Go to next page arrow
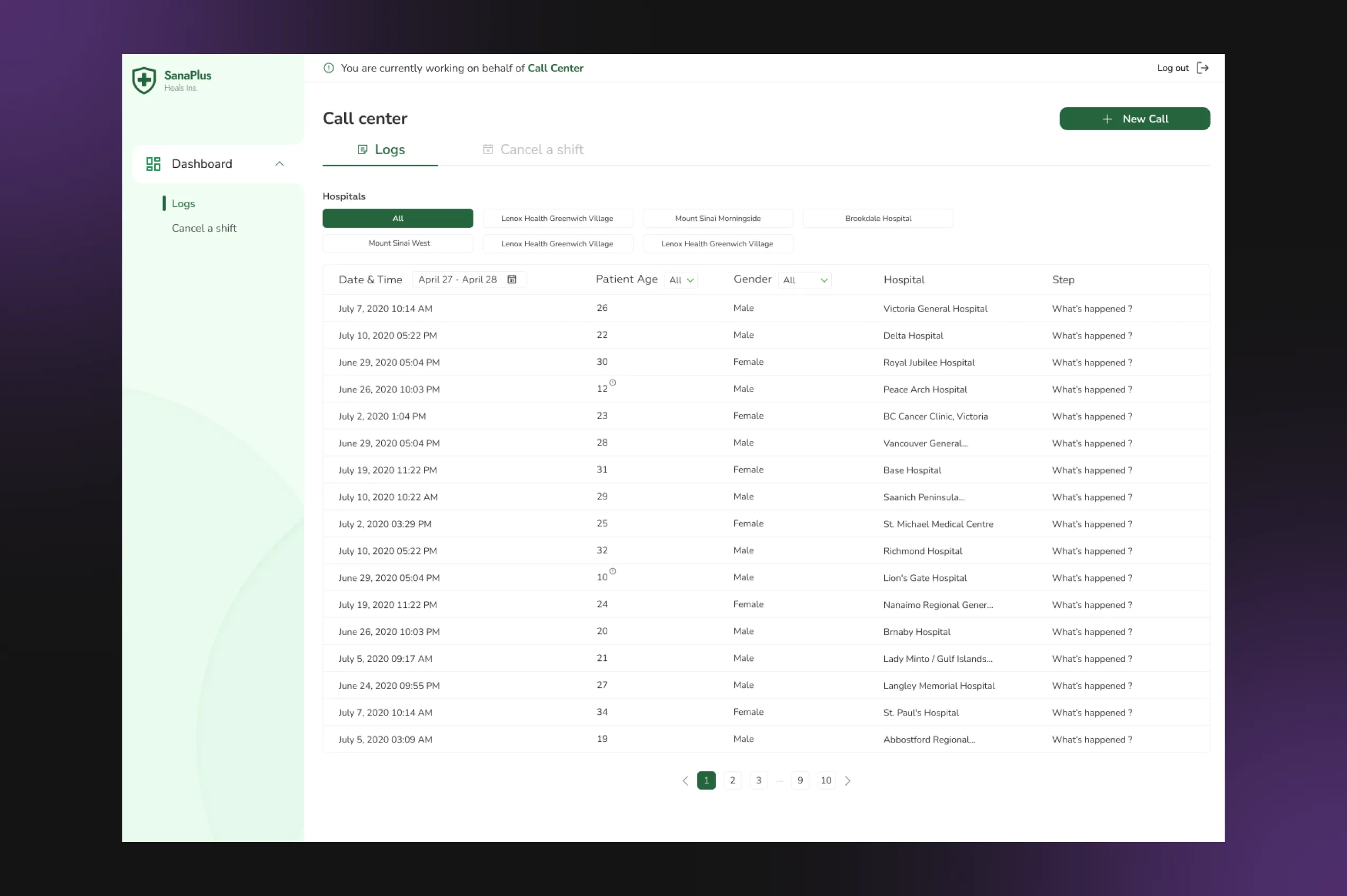 point(848,781)
